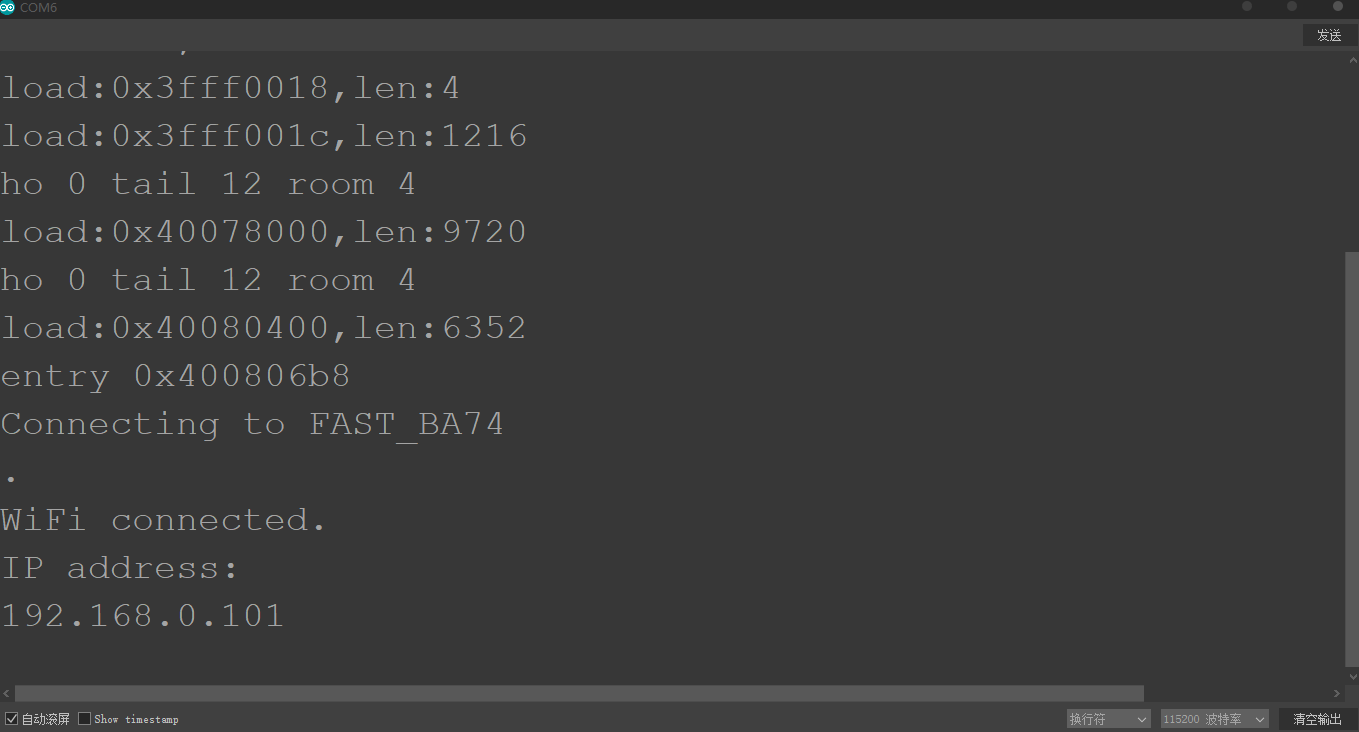
Task: Click the 发送 send button
Action: pos(1329,35)
